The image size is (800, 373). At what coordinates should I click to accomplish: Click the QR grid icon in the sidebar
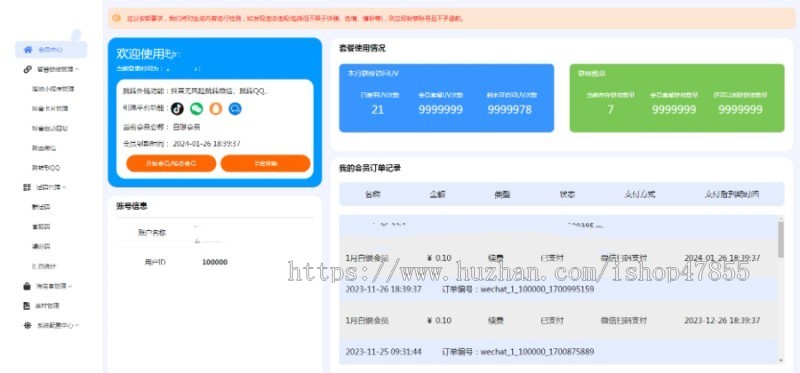coord(27,187)
